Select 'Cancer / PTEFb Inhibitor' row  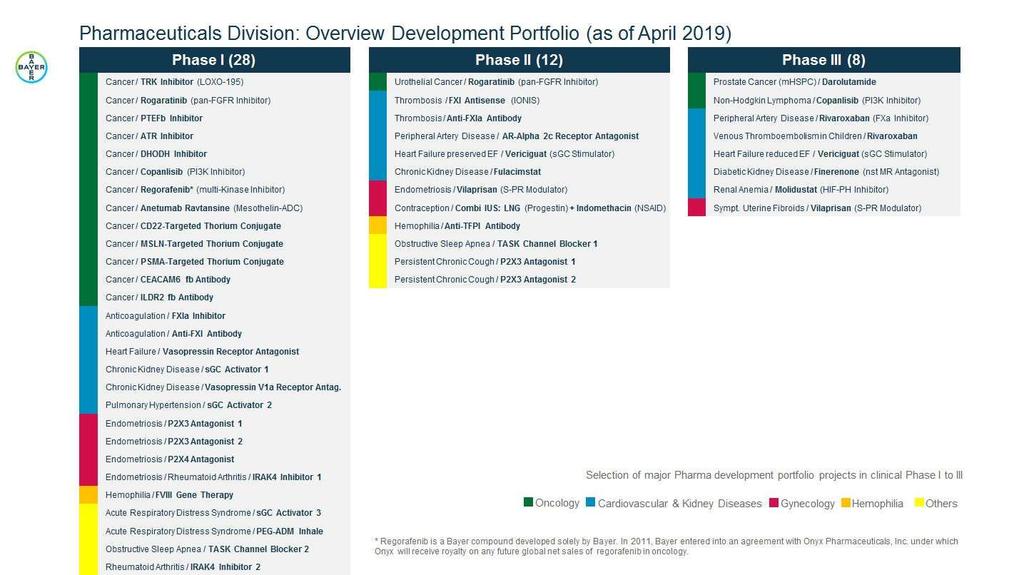214,118
